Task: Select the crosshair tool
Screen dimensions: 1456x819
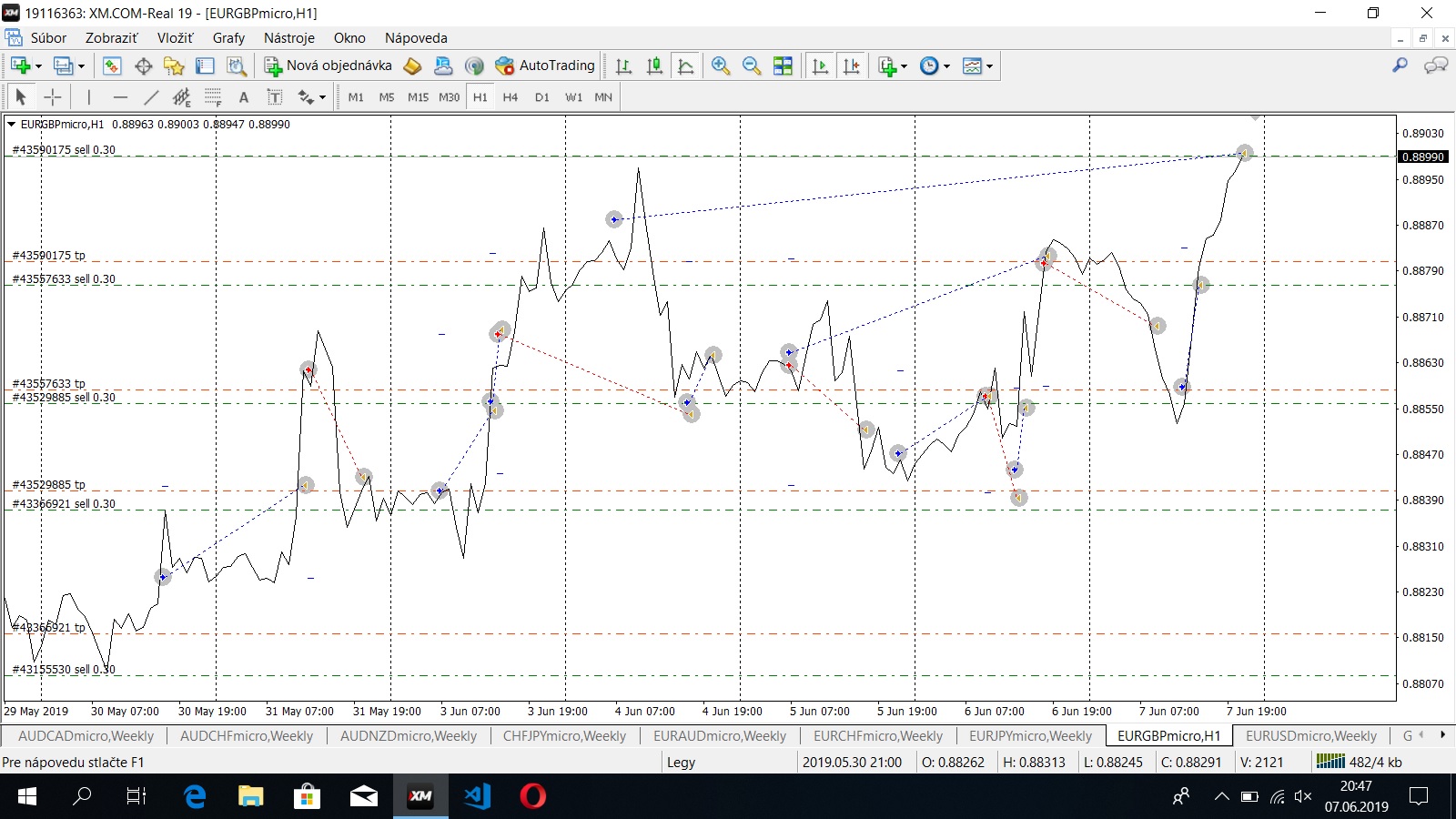Action: [53, 96]
